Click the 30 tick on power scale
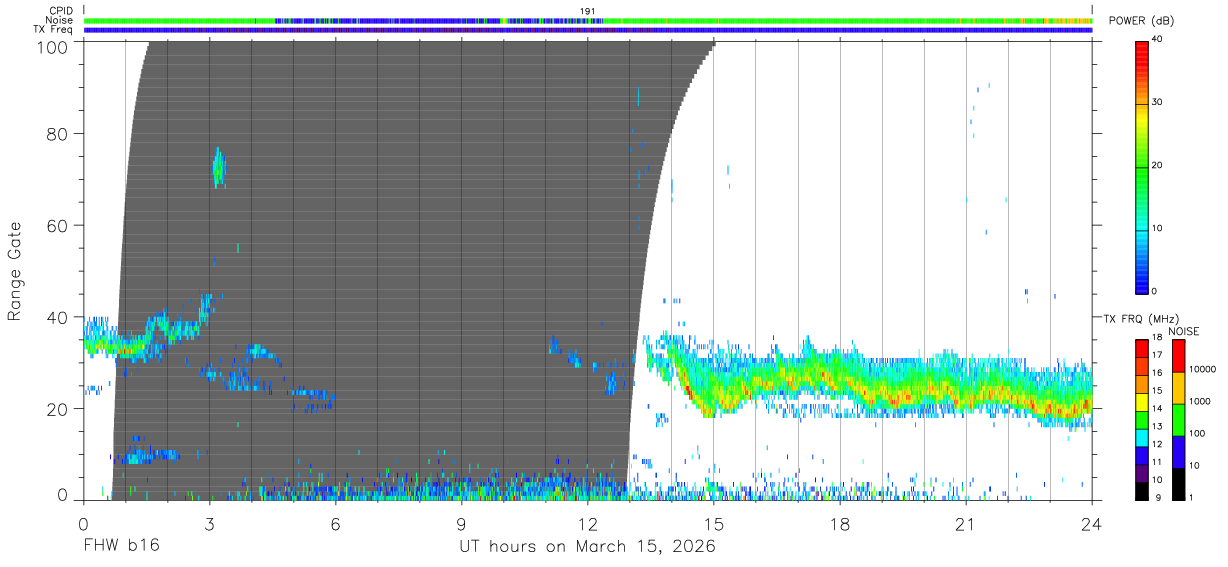1228x567 pixels. 1158,103
